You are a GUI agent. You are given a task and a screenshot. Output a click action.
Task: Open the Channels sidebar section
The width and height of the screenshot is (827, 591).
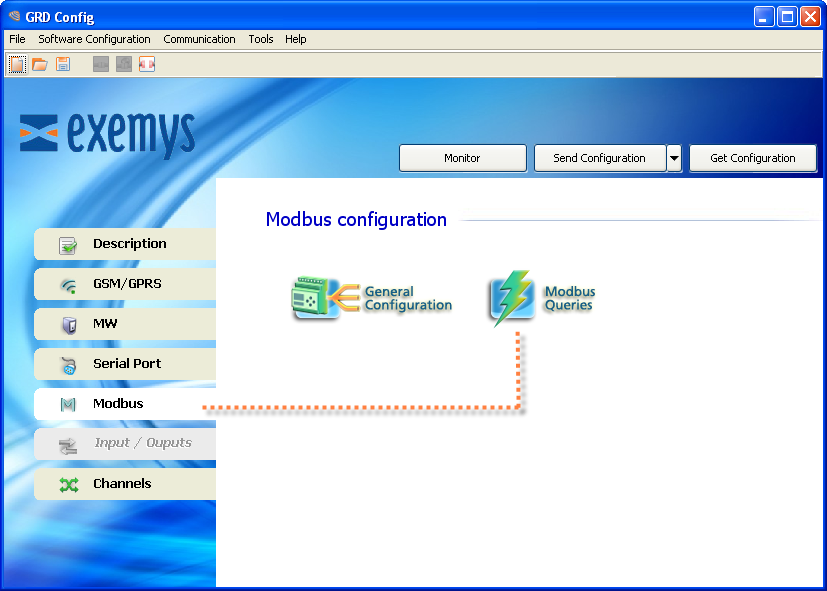point(125,484)
